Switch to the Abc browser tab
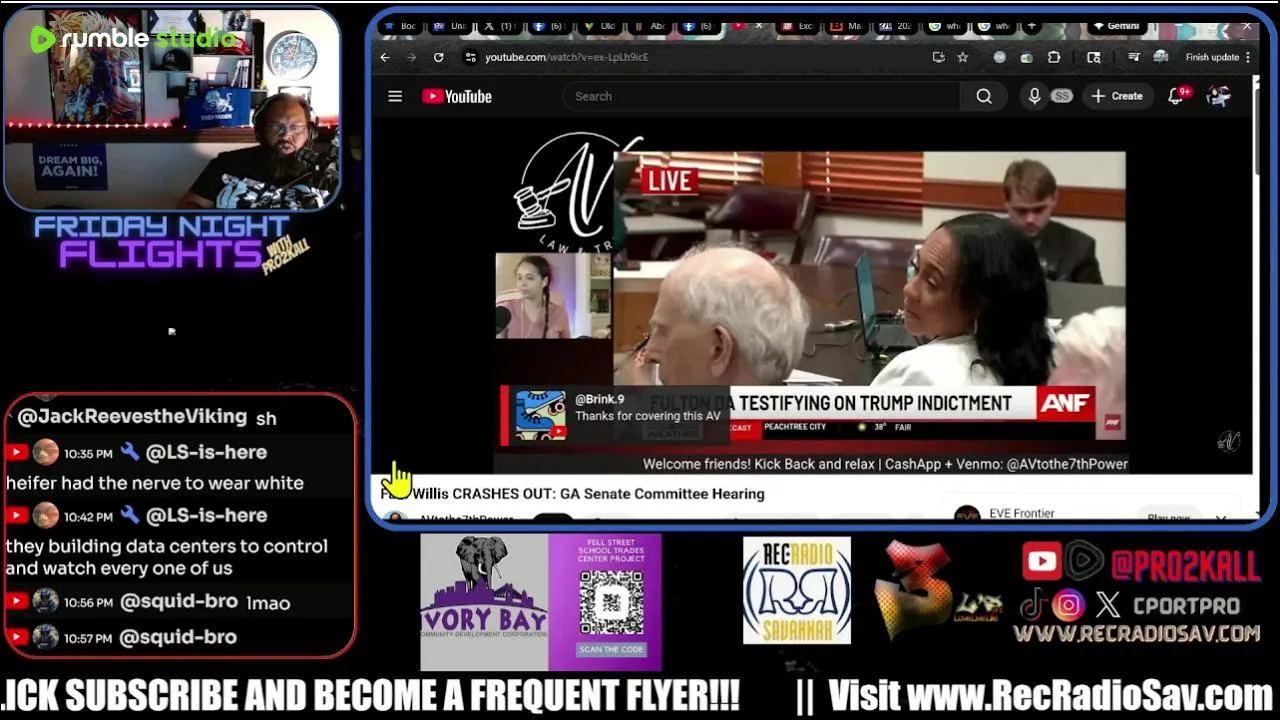The image size is (1280, 720). (652, 26)
